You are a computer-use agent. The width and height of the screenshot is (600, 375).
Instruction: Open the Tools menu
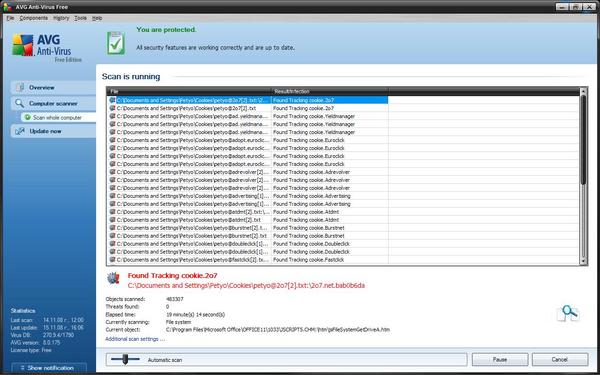click(80, 18)
